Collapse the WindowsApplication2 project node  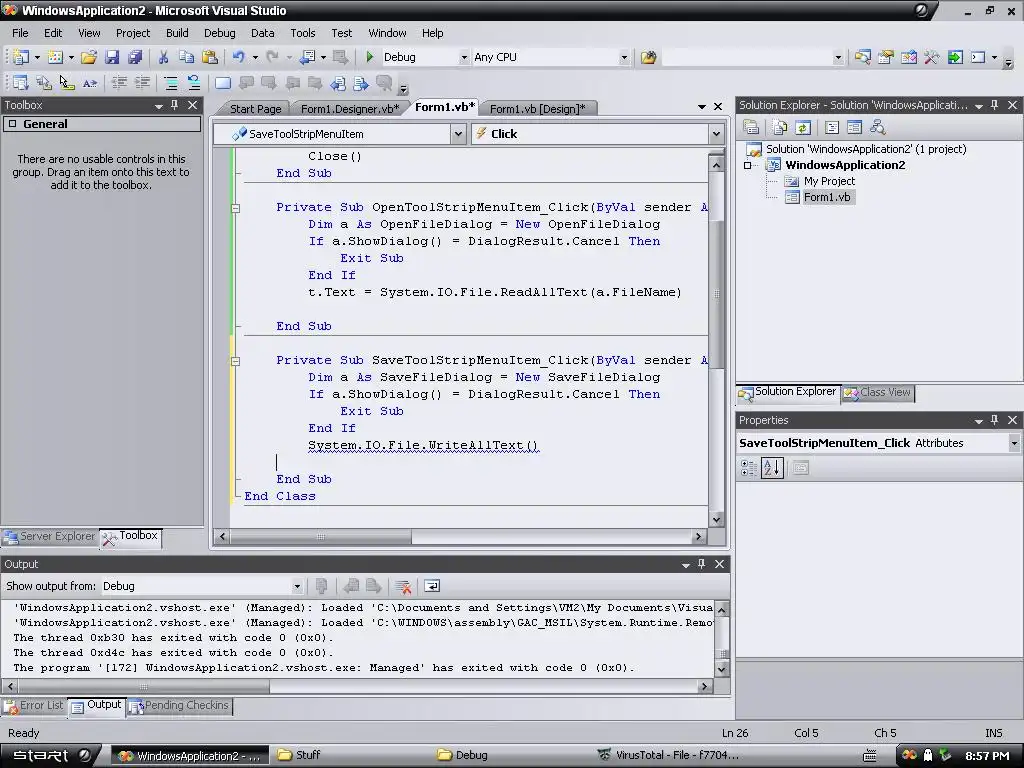coord(748,165)
